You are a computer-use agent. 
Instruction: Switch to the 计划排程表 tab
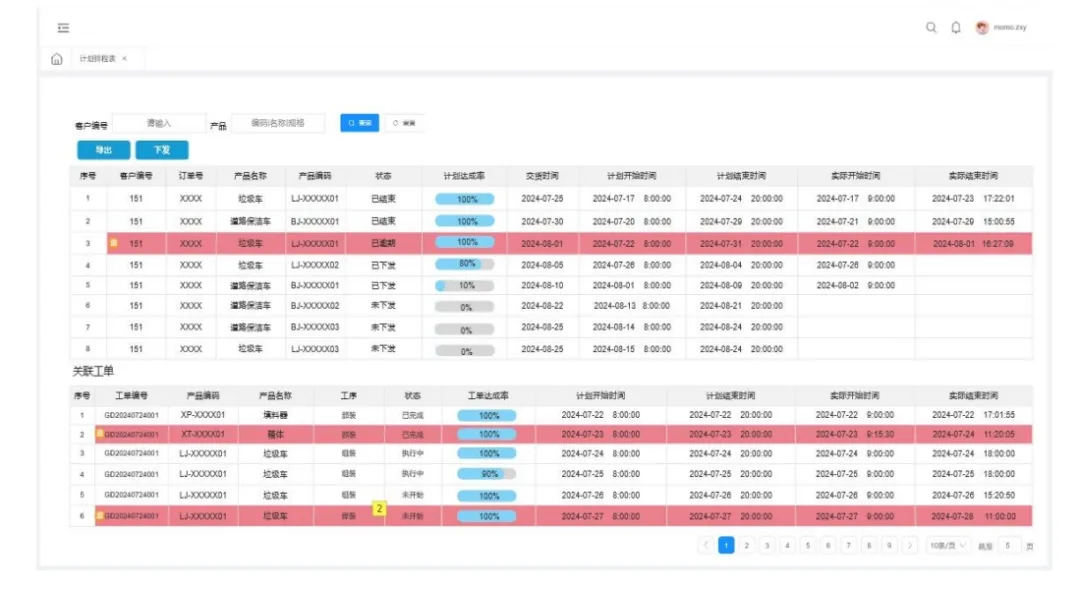tap(97, 59)
